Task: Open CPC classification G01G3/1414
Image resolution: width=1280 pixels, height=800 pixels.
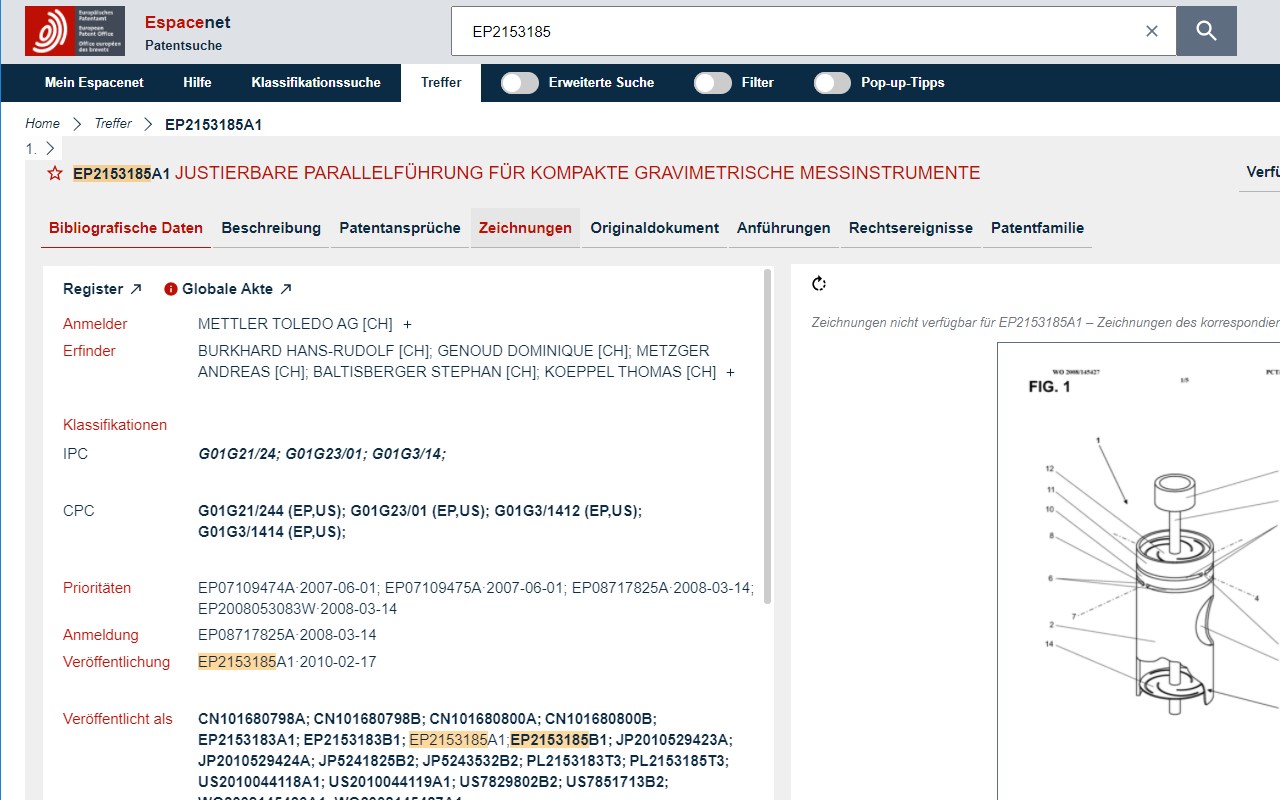Action: click(x=271, y=532)
